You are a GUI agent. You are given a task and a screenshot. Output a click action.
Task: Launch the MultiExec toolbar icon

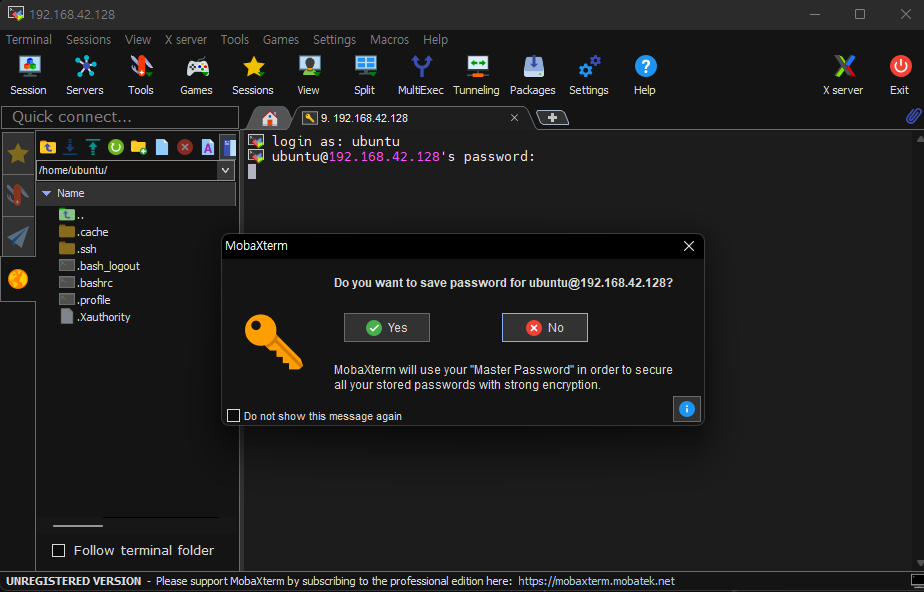coord(421,75)
